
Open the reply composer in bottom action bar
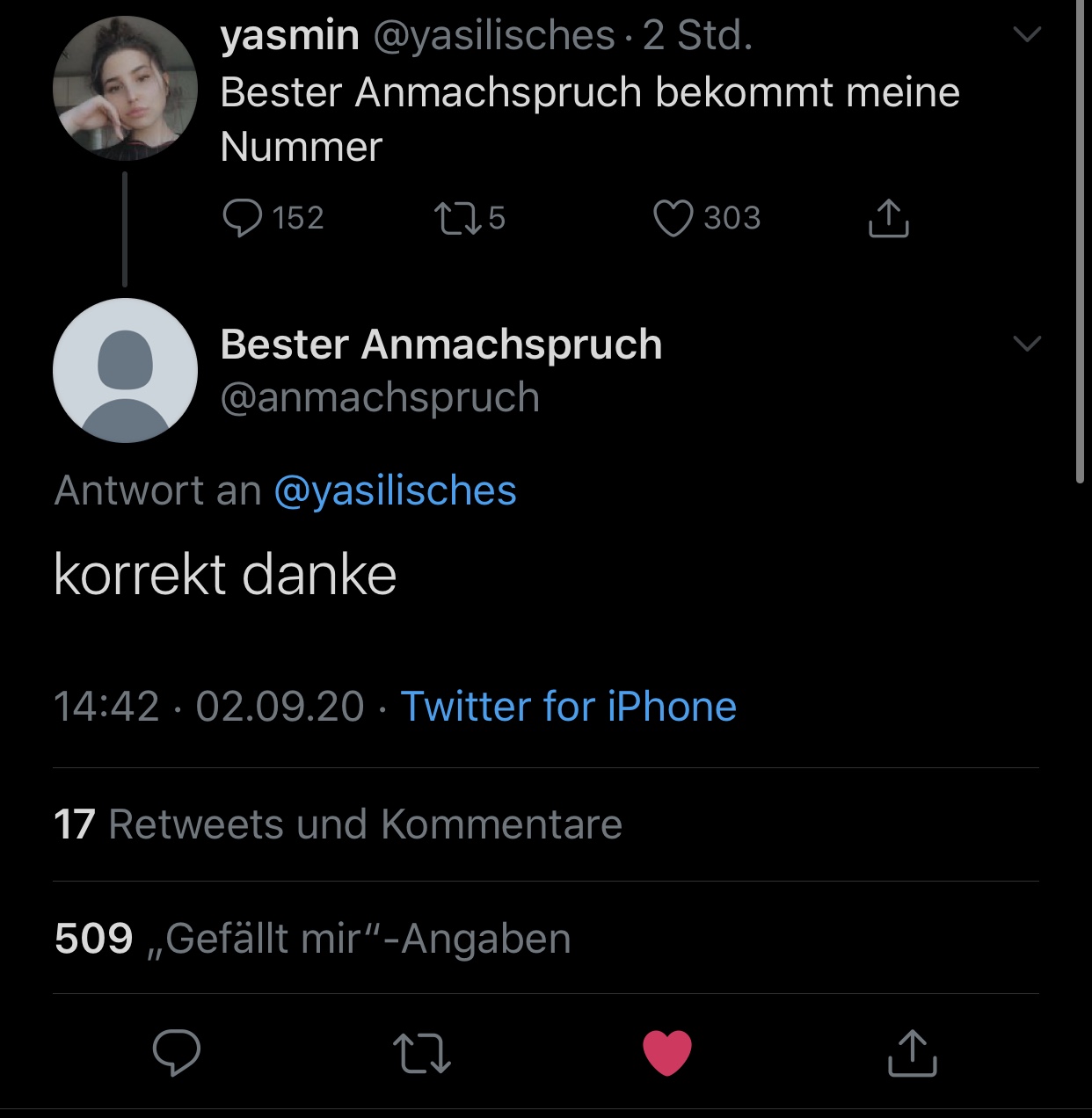(x=177, y=1052)
